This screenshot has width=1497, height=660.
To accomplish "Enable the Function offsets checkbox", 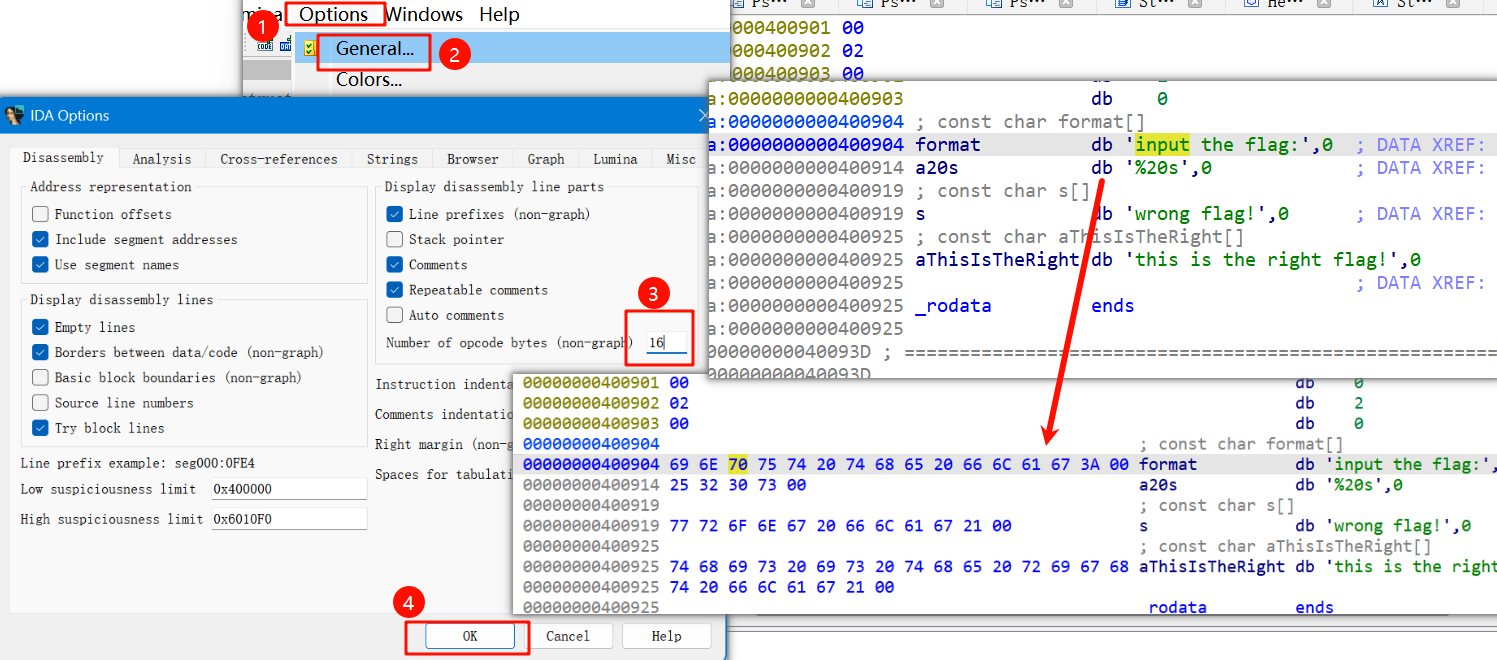I will tap(40, 214).
